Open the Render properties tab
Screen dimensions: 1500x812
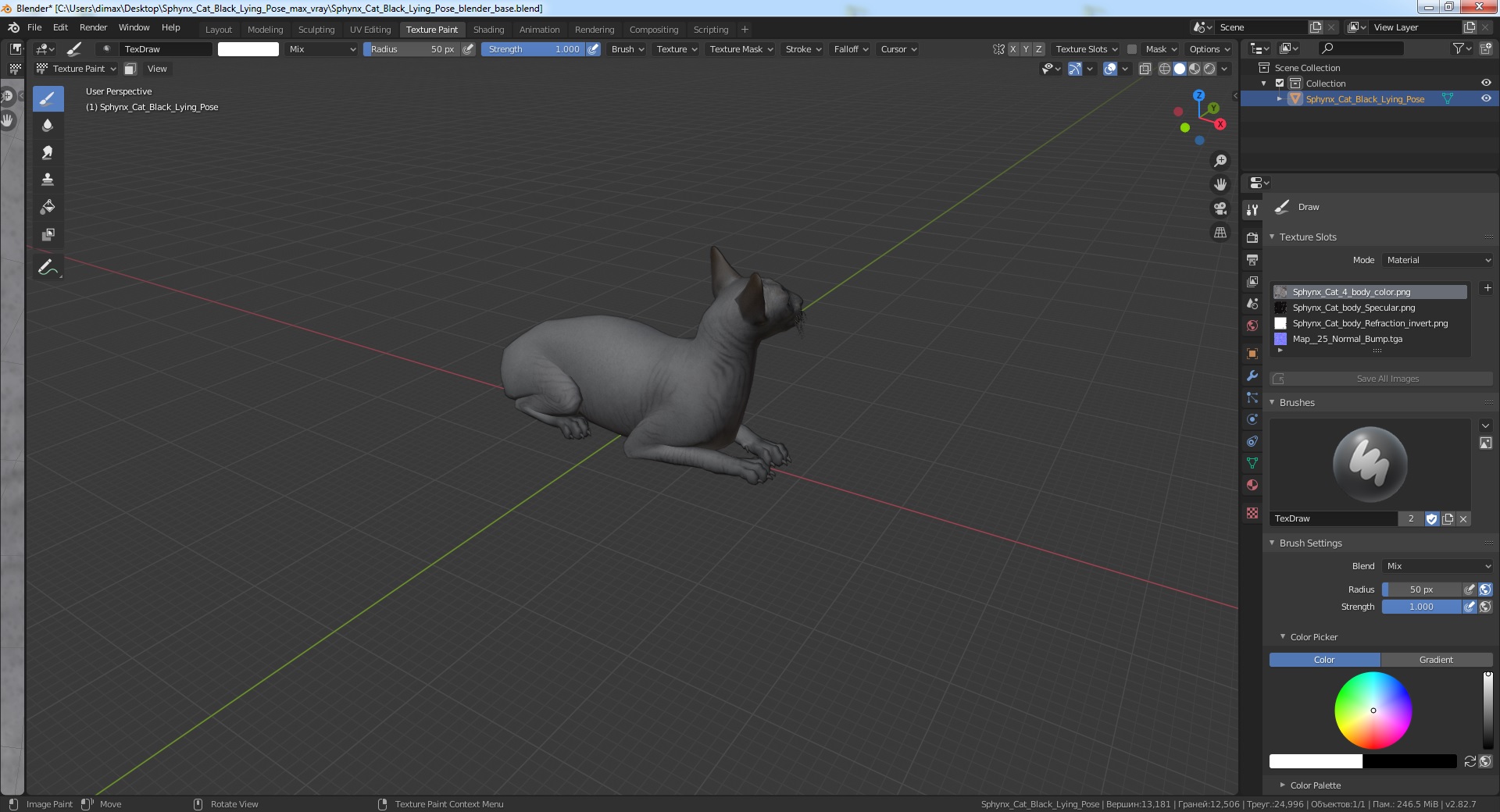tap(1252, 237)
